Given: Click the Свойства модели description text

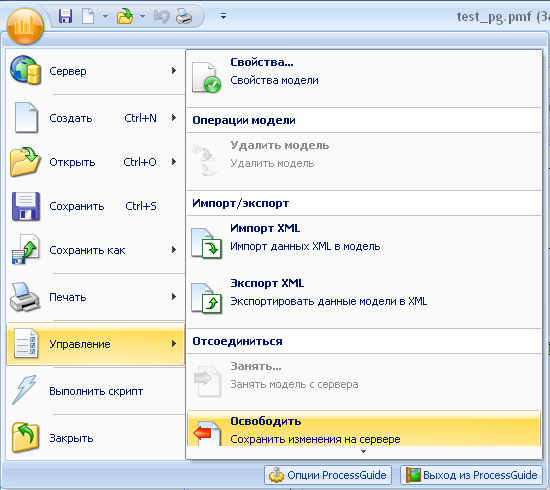Looking at the screenshot, I should click(274, 80).
